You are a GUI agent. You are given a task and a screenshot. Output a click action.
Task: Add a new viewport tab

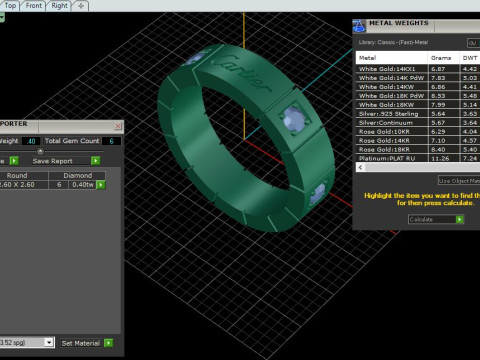(81, 6)
